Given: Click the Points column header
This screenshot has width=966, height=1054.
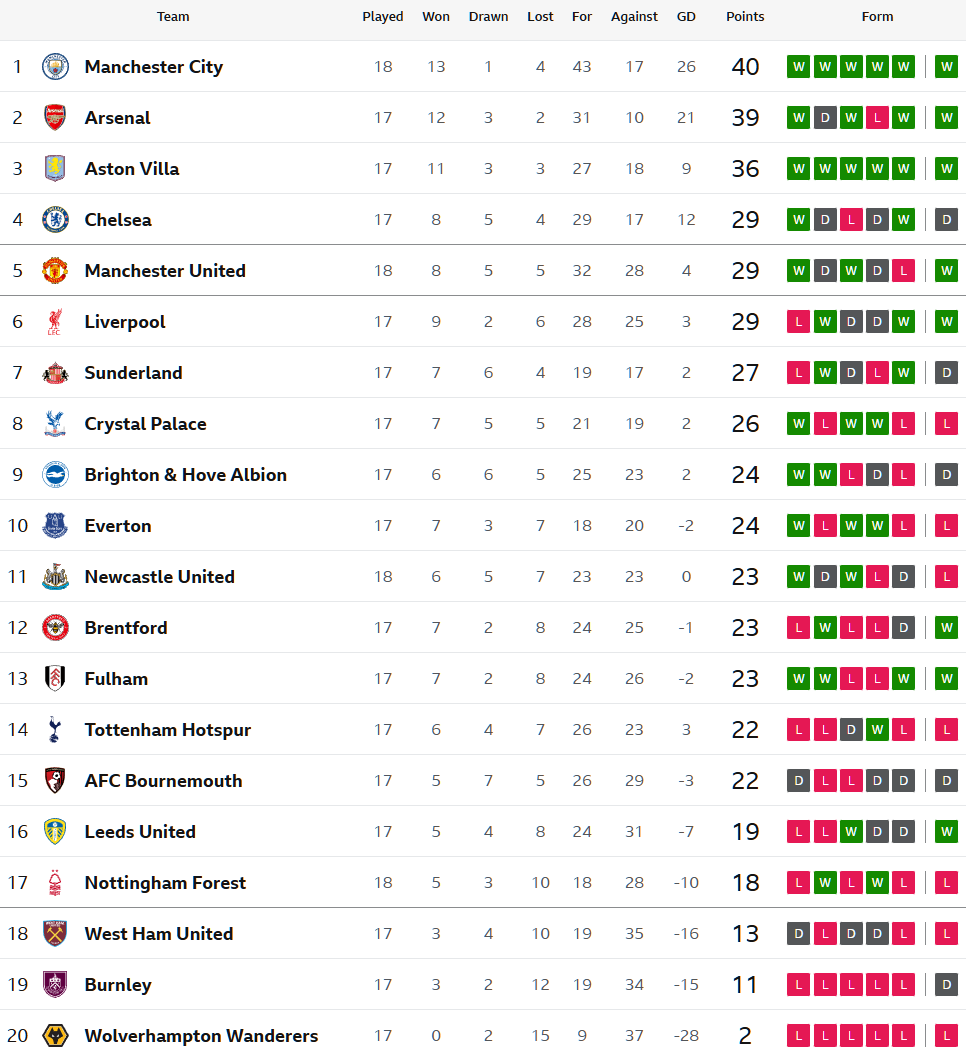Looking at the screenshot, I should pyautogui.click(x=745, y=17).
